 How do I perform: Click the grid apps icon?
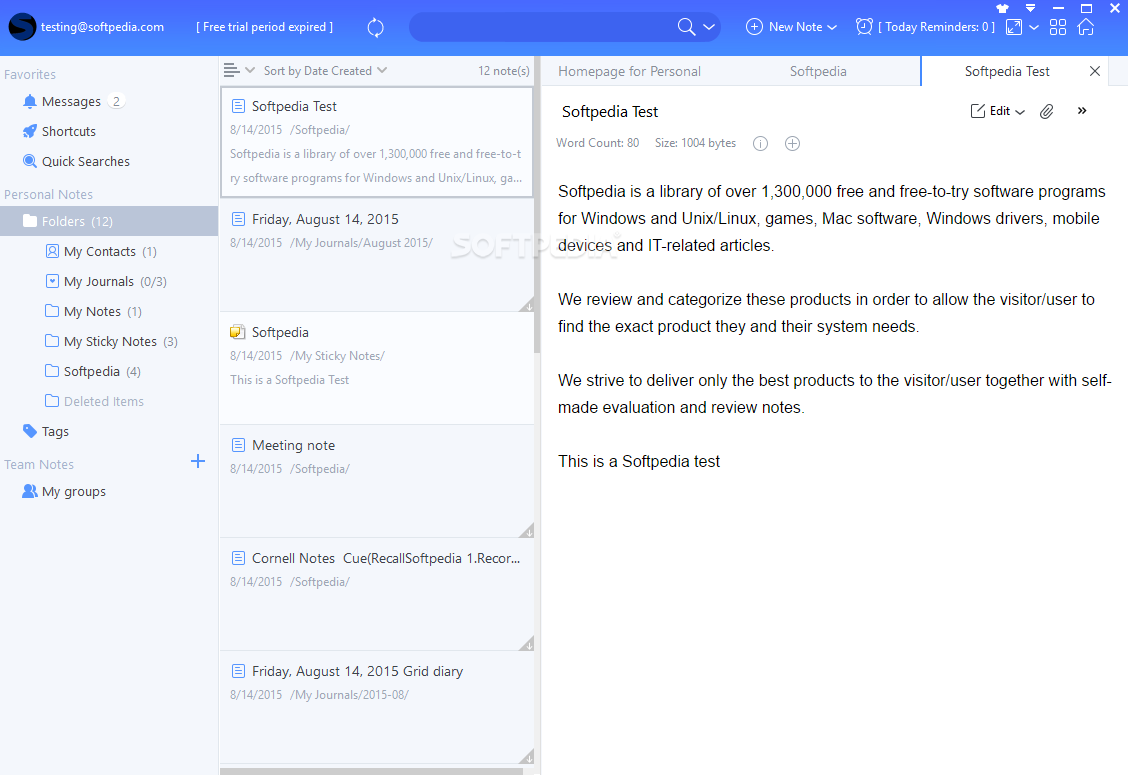(1058, 27)
